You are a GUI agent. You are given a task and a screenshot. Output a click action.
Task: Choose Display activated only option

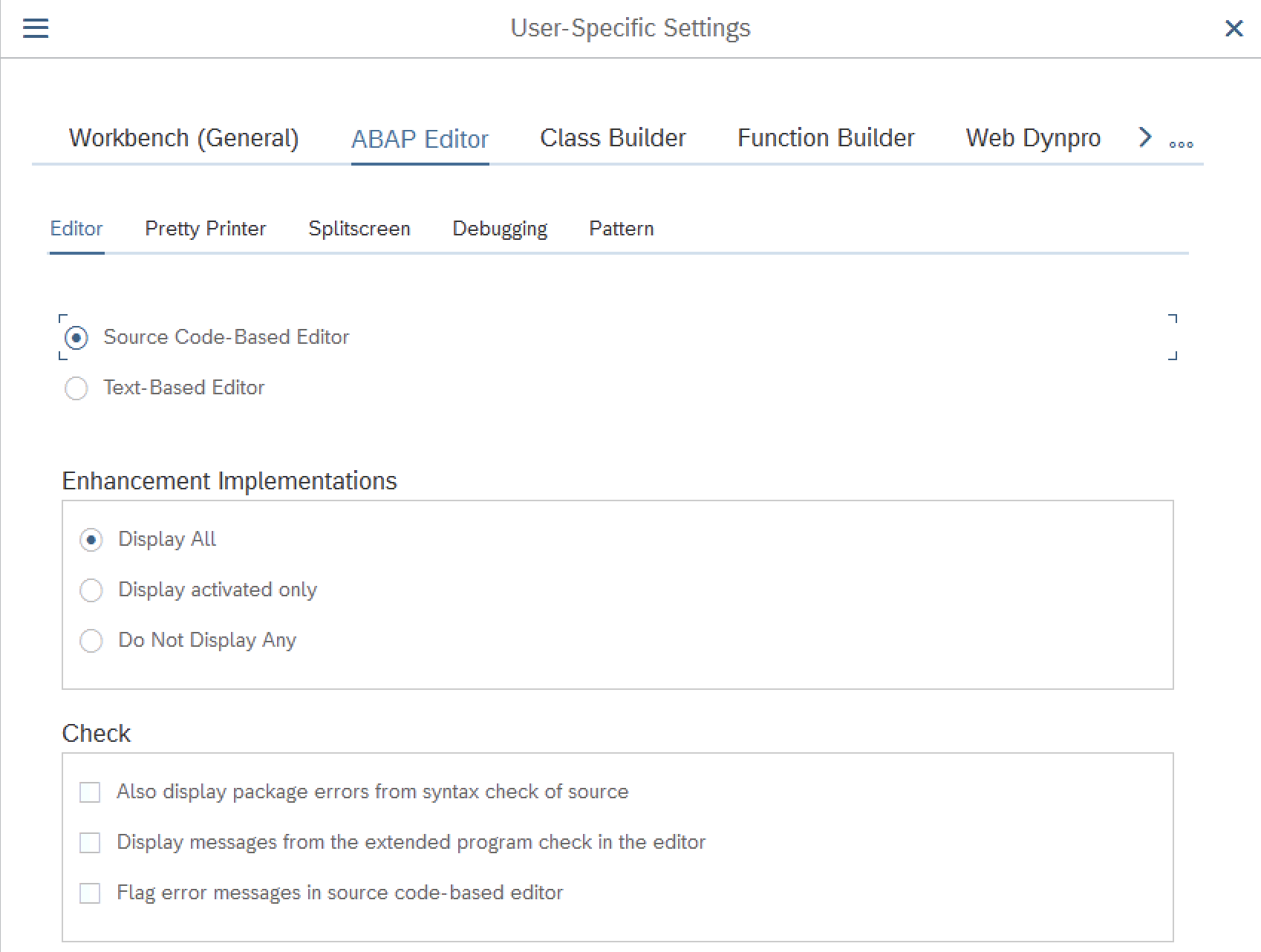point(91,590)
